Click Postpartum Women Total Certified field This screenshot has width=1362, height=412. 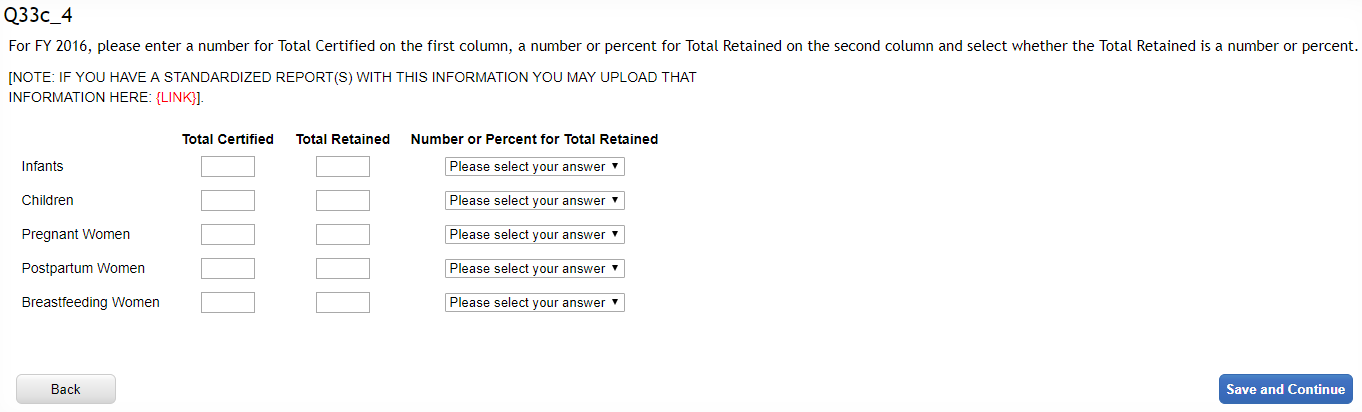pos(228,269)
